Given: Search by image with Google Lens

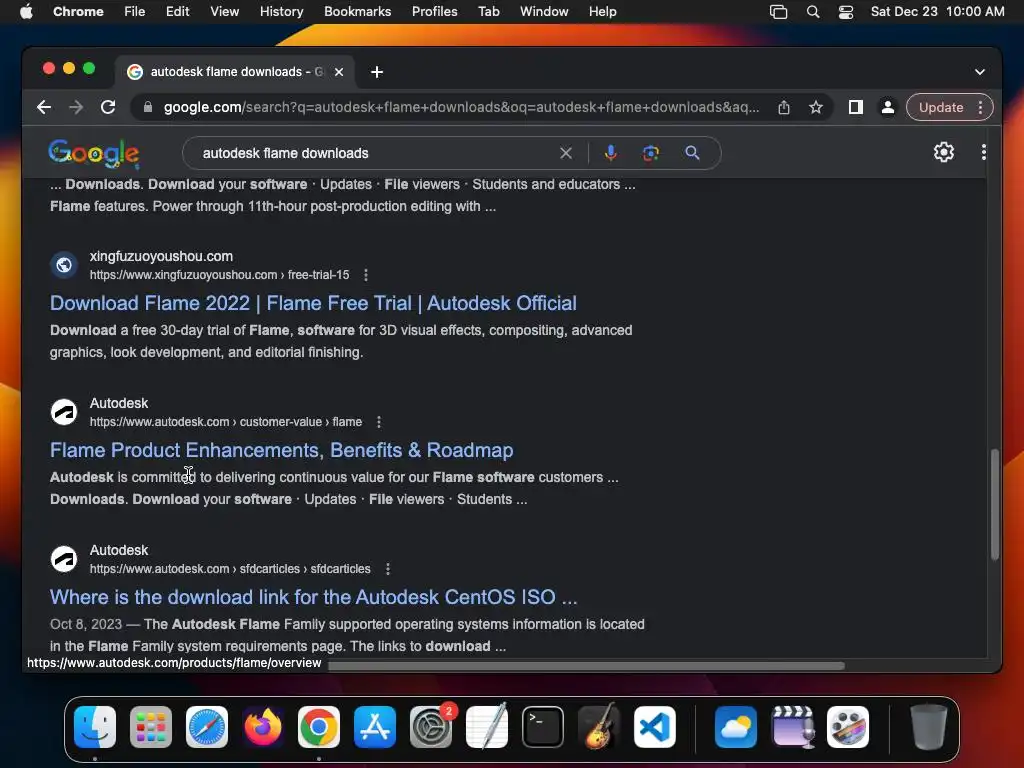Looking at the screenshot, I should point(650,153).
